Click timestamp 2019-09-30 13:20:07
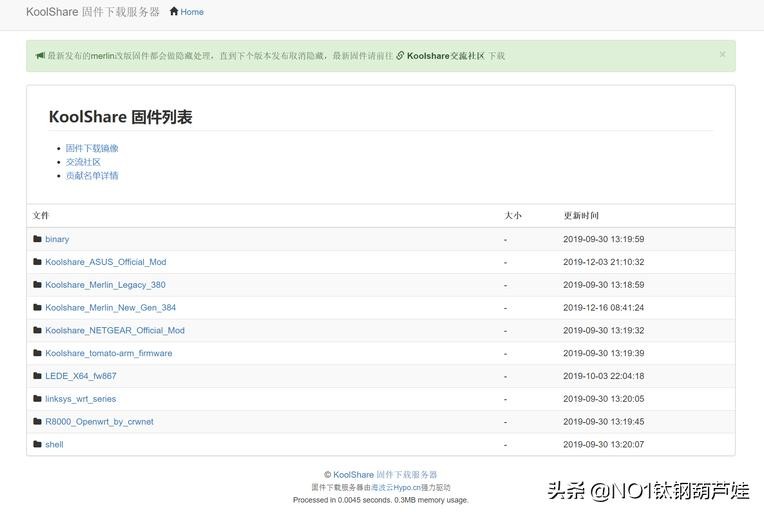This screenshot has width=764, height=515. tap(604, 445)
